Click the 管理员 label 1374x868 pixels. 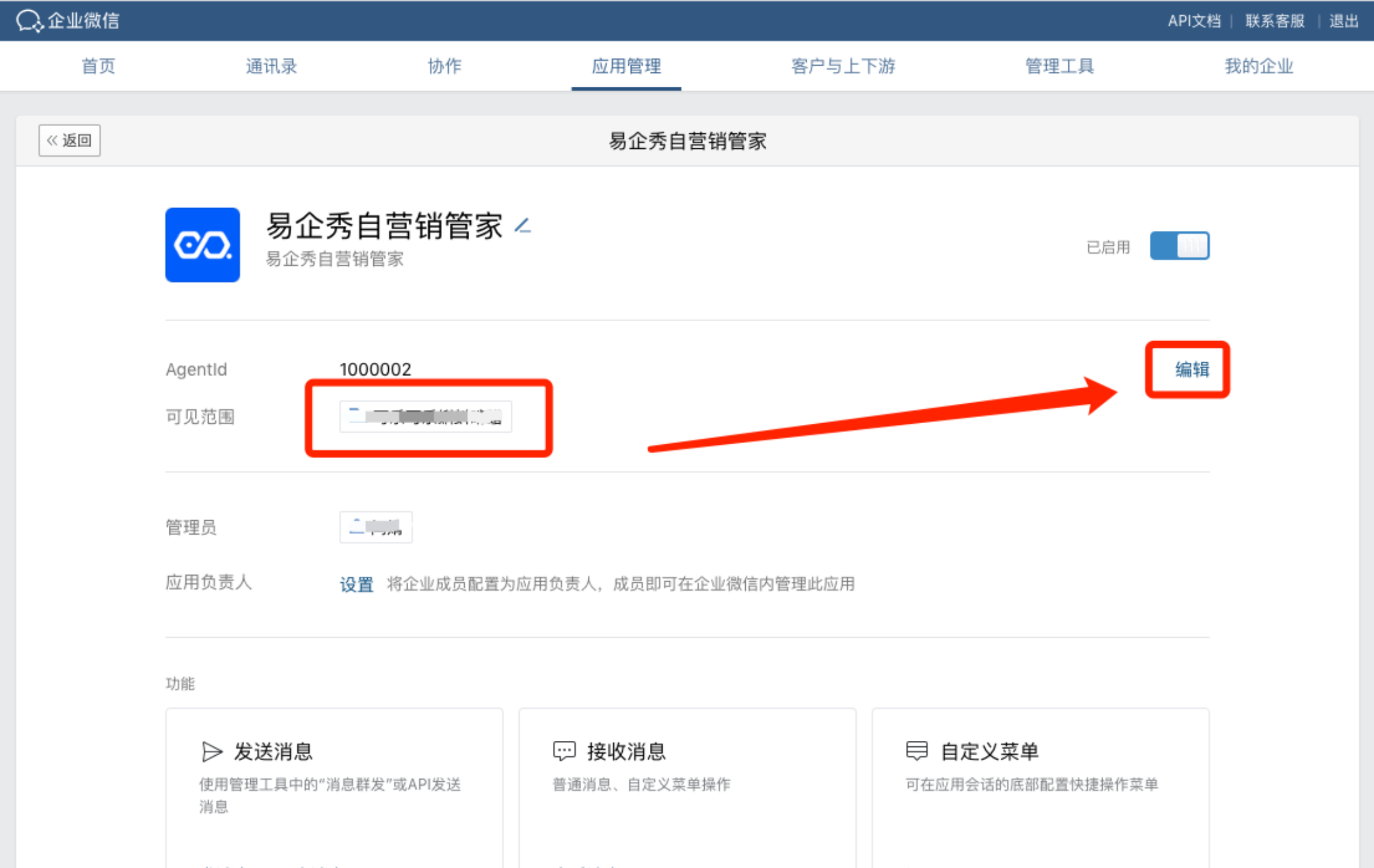coord(191,527)
